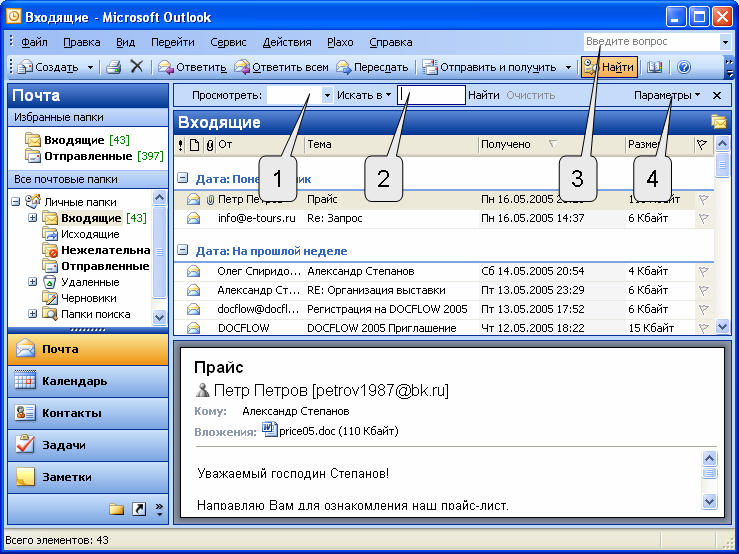The width and height of the screenshot is (739, 554).
Task: Open the Сервис menu
Action: pos(228,42)
